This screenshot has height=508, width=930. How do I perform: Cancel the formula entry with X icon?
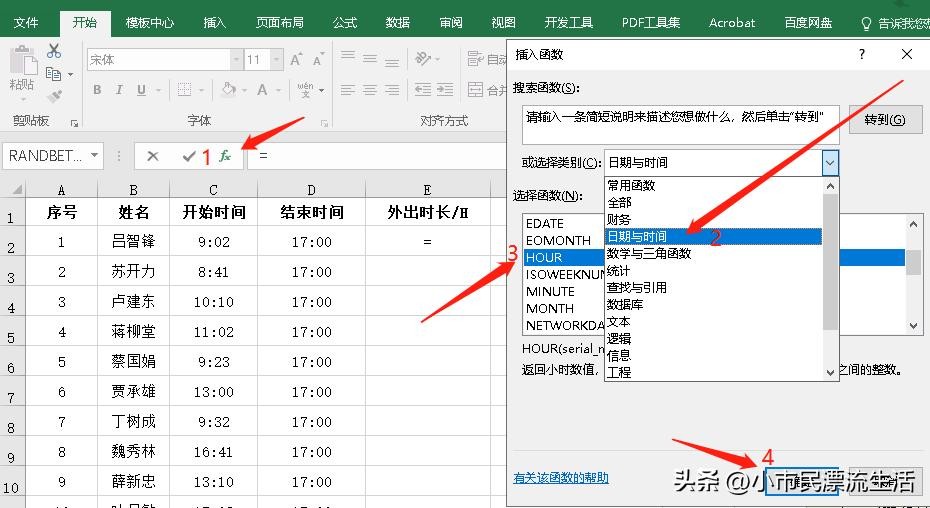click(x=152, y=156)
